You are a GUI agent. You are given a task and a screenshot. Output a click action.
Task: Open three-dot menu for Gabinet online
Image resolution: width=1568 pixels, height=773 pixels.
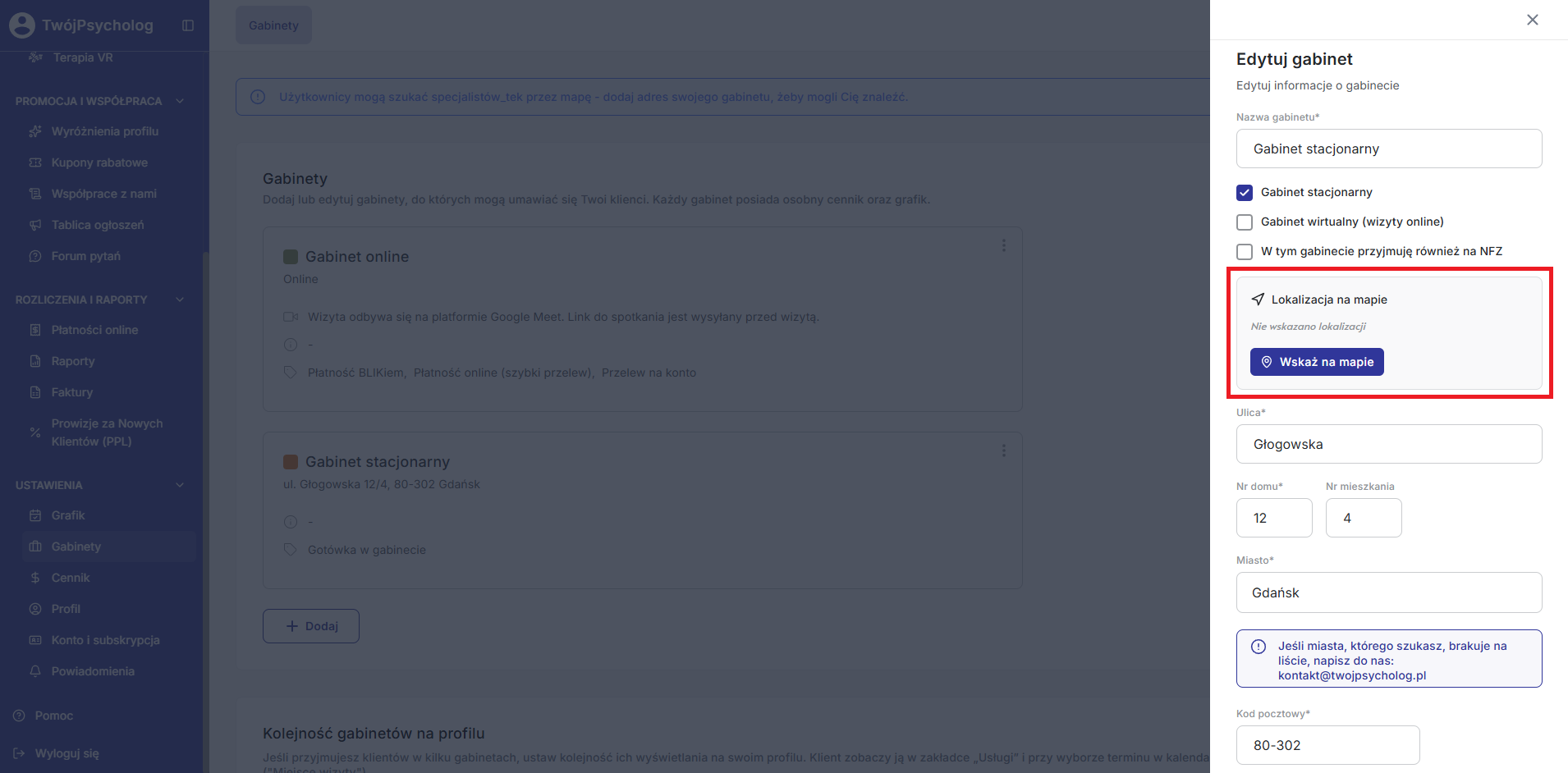tap(1003, 246)
